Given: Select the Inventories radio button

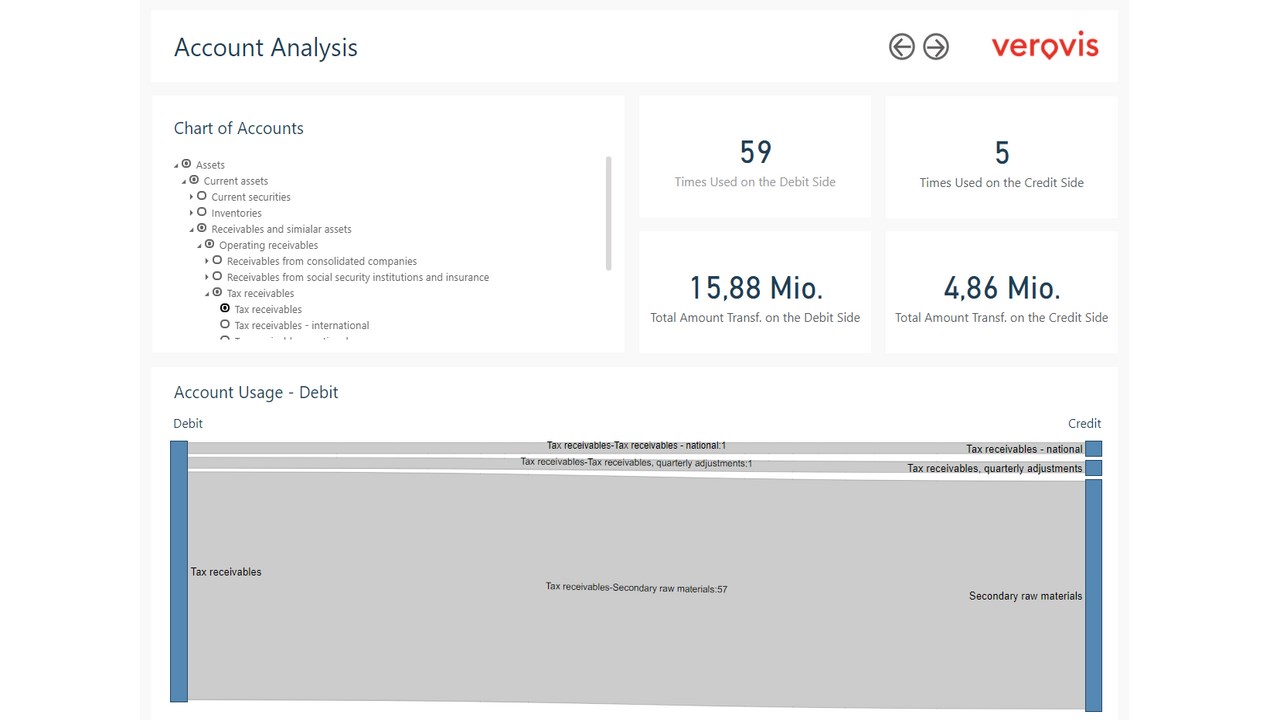Looking at the screenshot, I should 202,213.
